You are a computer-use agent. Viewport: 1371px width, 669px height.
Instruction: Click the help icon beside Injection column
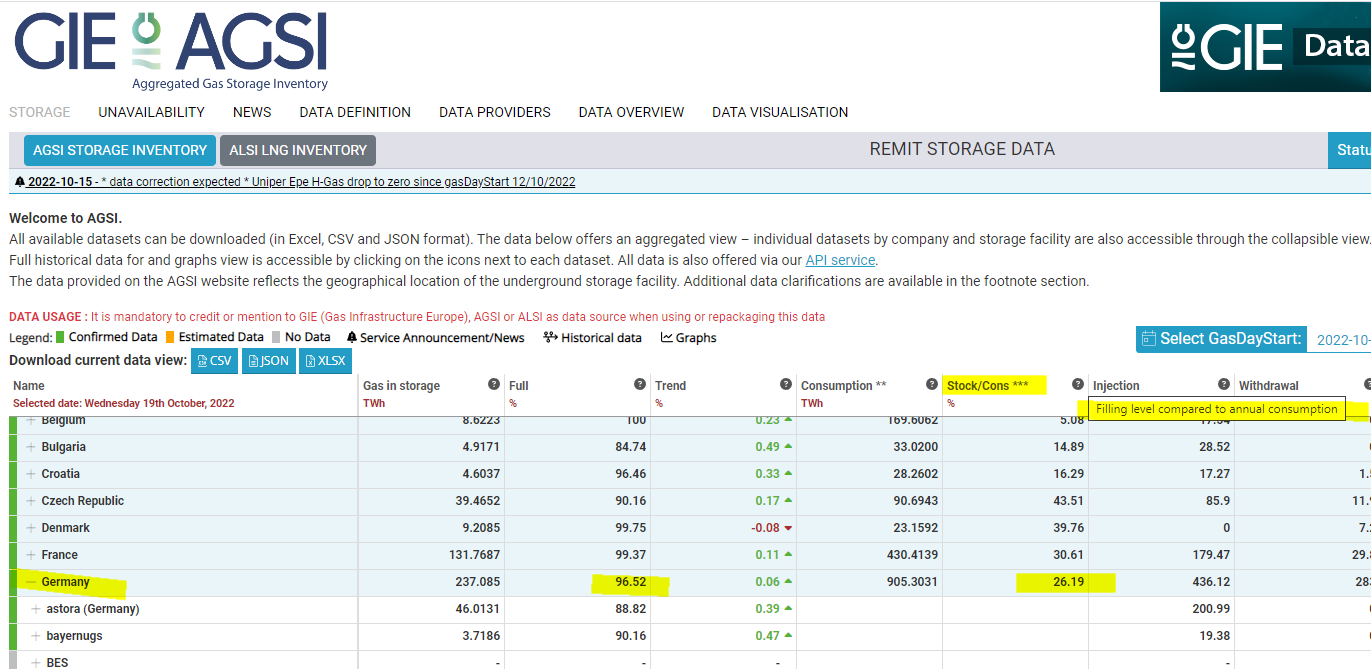click(1223, 384)
